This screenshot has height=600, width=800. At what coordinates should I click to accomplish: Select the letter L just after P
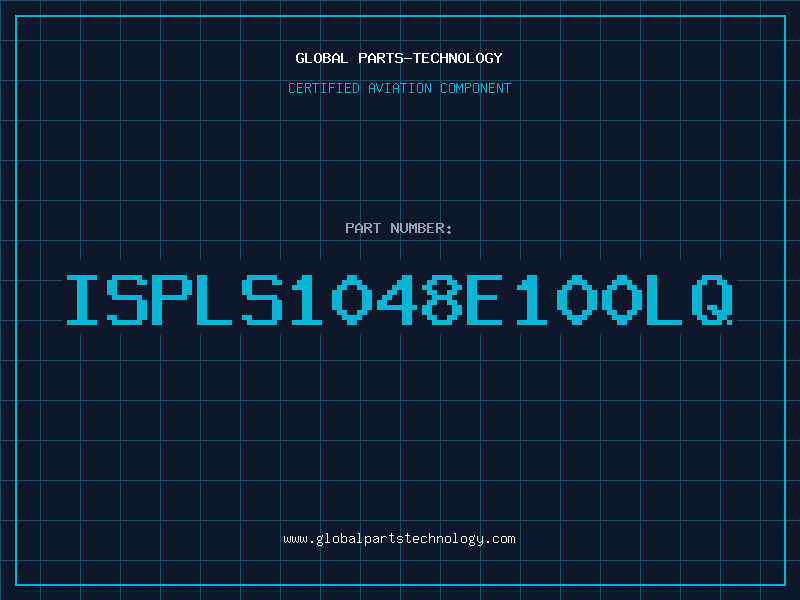[214, 299]
